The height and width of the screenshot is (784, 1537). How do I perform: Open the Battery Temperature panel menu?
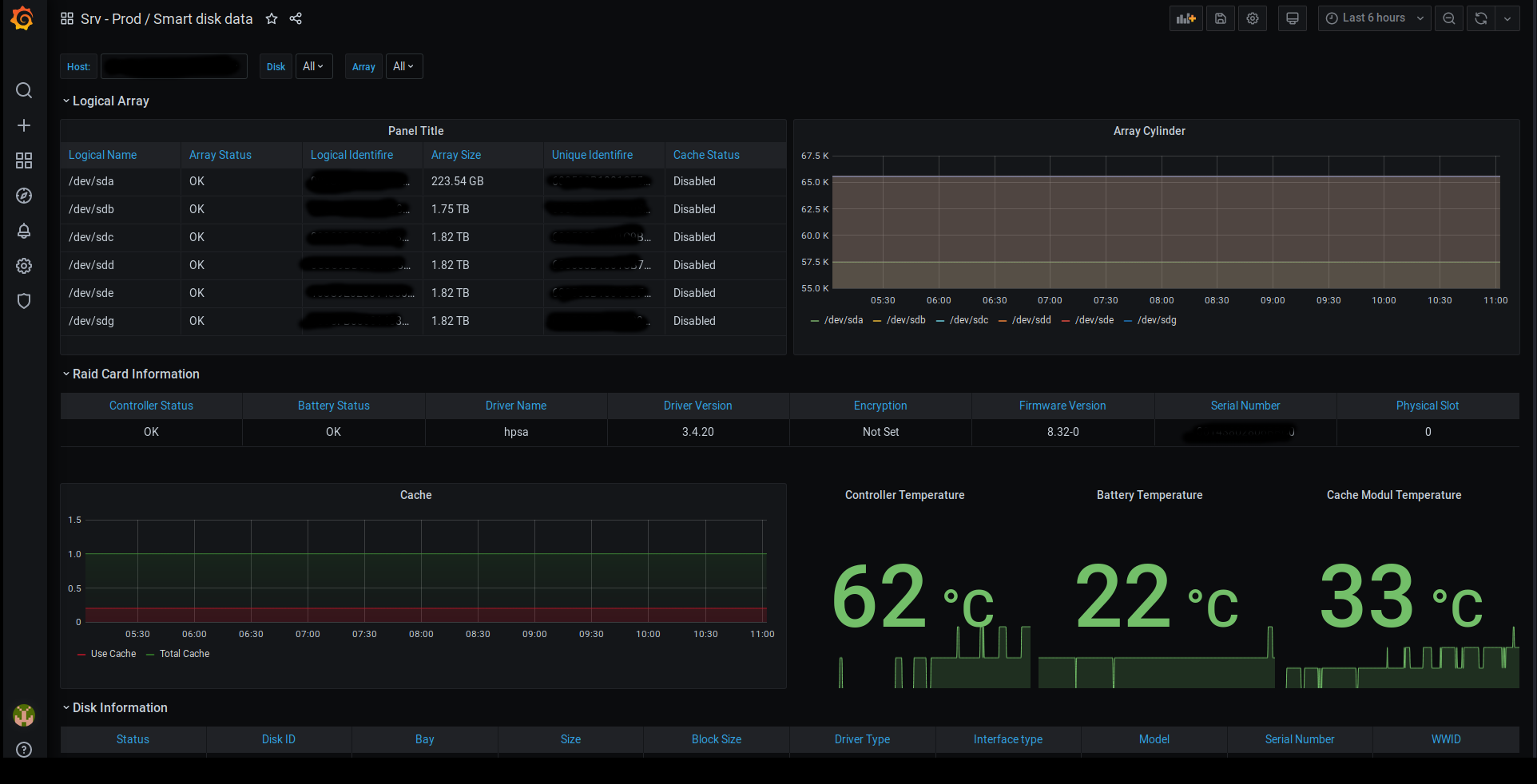1149,495
